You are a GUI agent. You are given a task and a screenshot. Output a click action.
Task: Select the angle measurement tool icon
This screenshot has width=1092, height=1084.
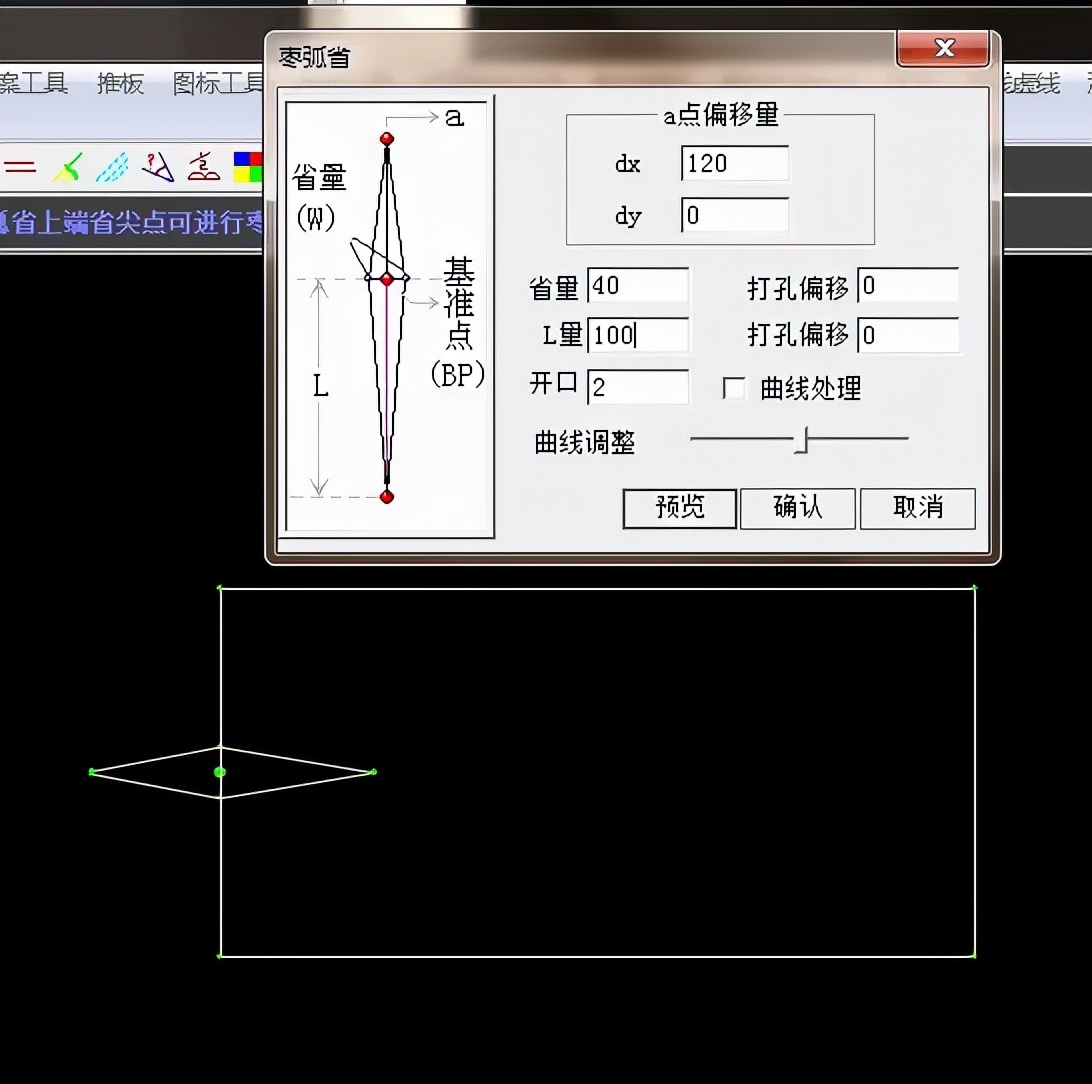158,167
